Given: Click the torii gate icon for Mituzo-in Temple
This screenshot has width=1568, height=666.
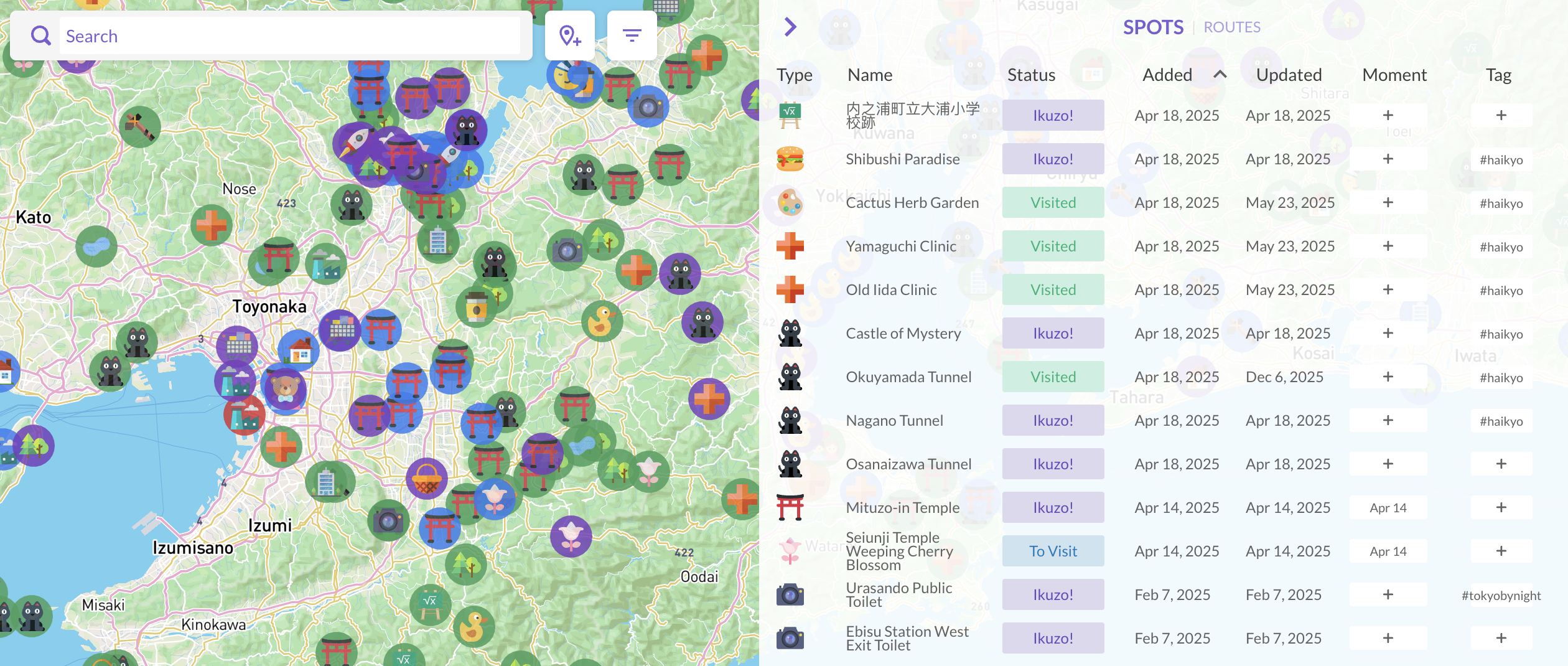Looking at the screenshot, I should tap(790, 507).
